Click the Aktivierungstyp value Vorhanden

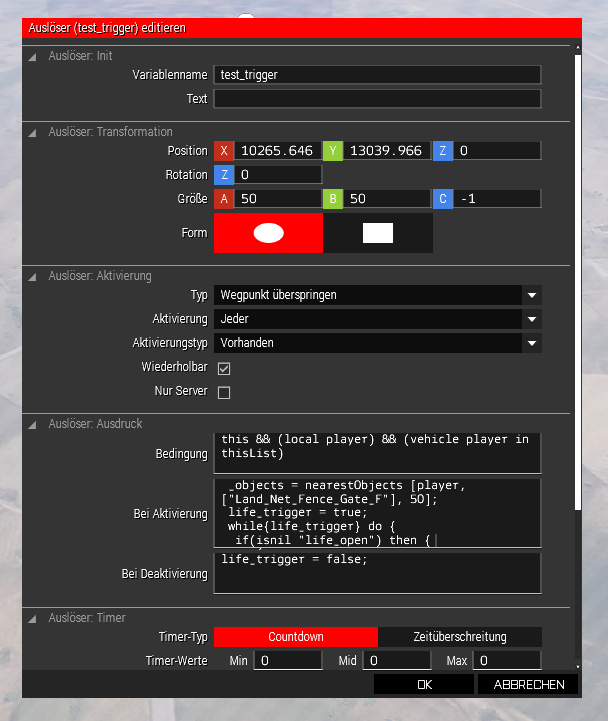tap(247, 343)
